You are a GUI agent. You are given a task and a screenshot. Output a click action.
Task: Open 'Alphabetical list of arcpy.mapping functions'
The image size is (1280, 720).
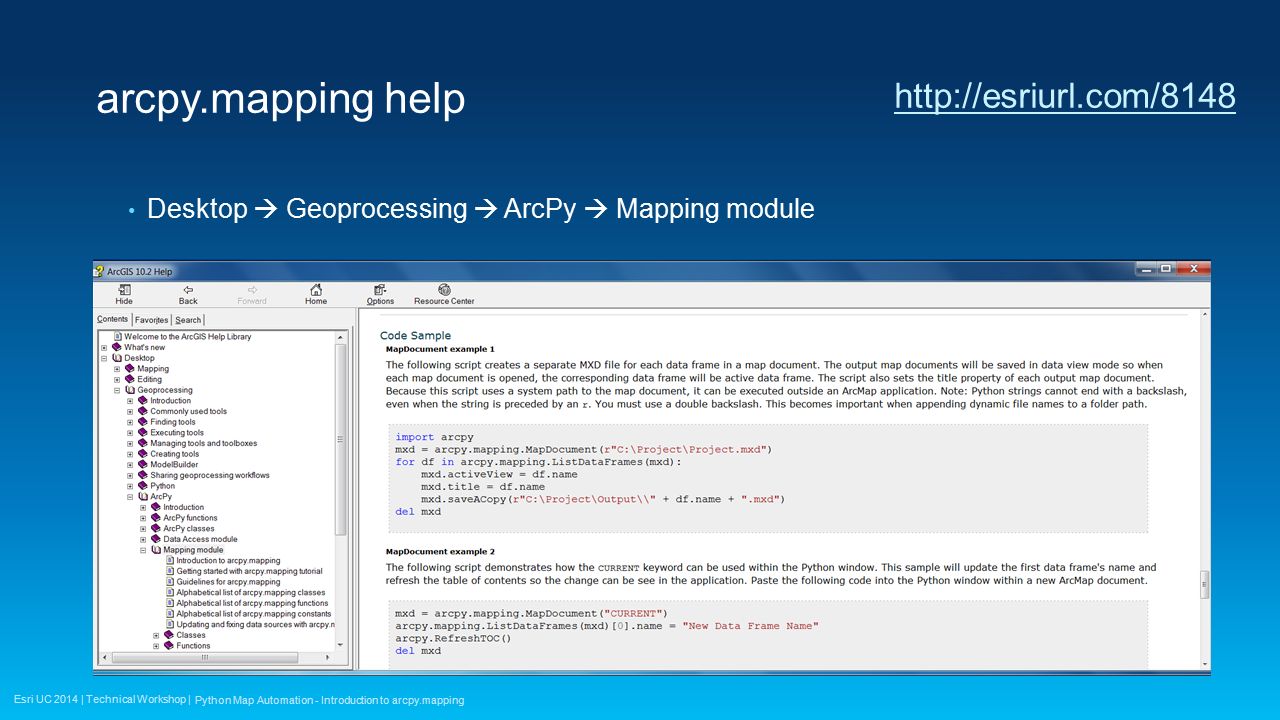(252, 603)
